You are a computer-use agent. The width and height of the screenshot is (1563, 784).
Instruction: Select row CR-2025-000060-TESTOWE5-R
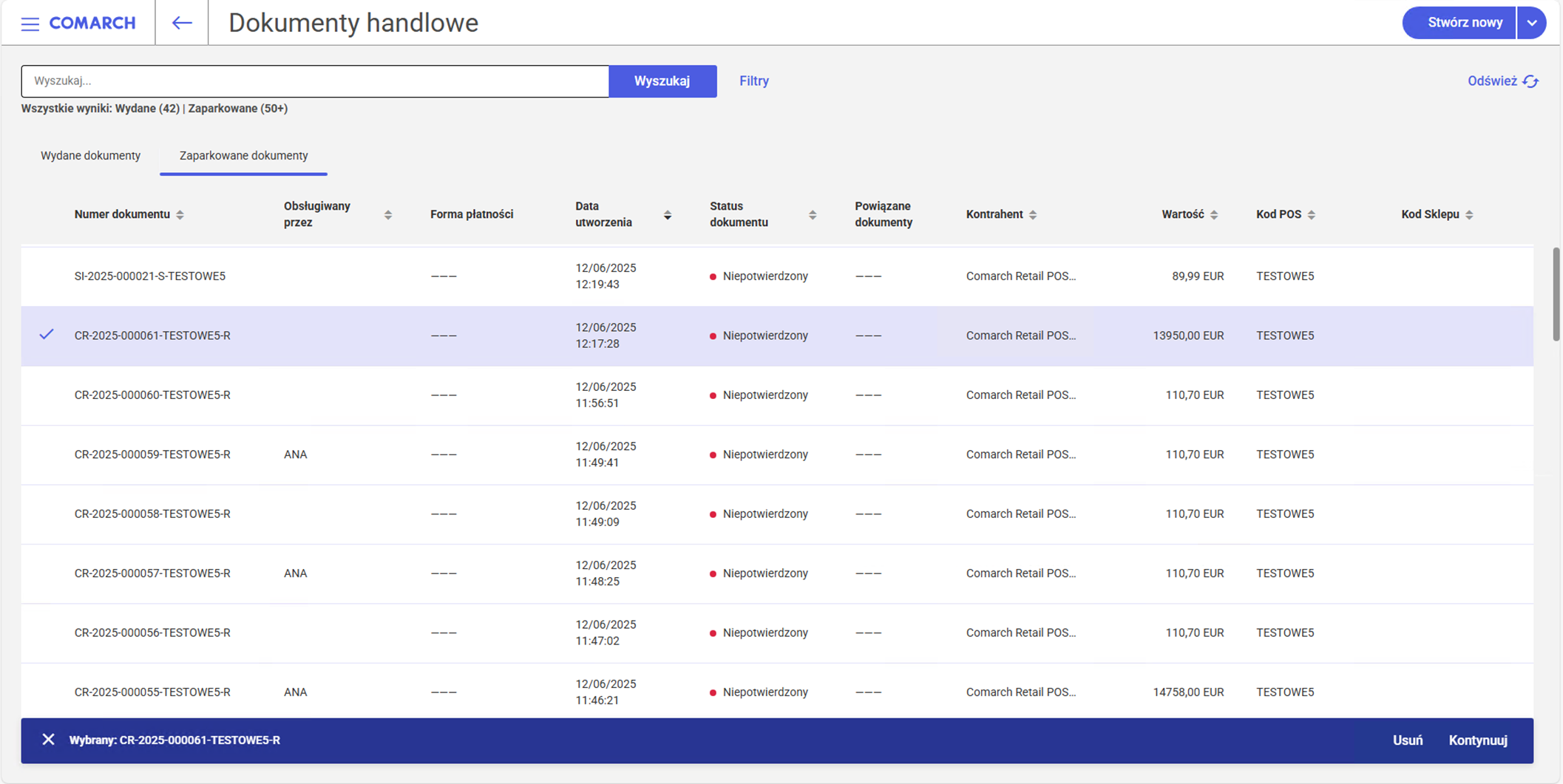[777, 395]
